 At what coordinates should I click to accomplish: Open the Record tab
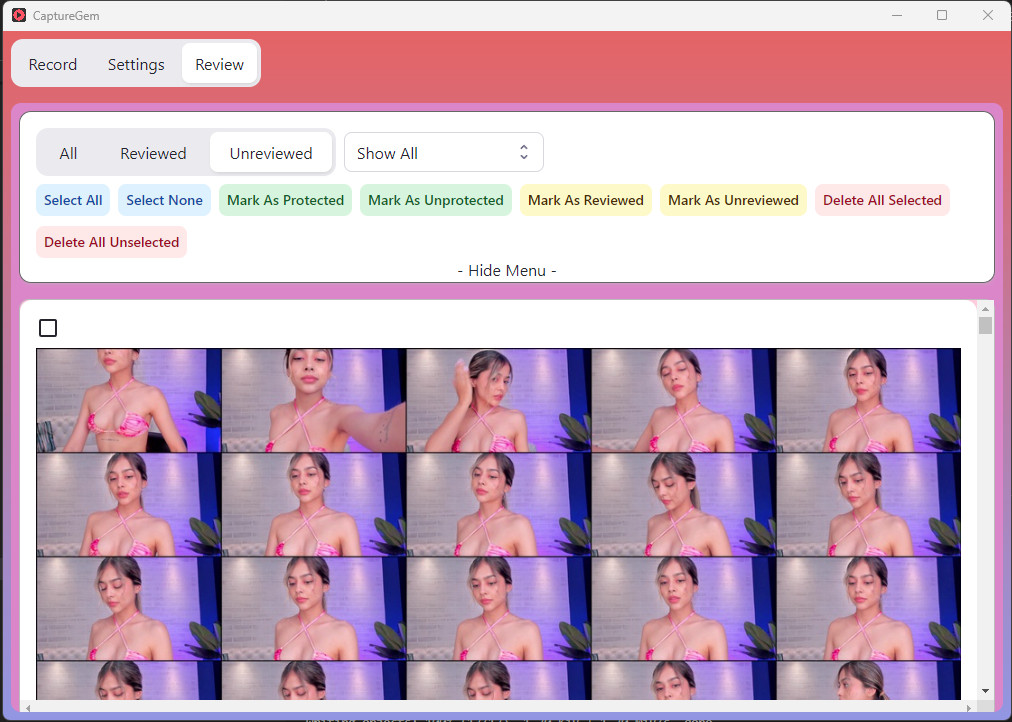point(53,64)
